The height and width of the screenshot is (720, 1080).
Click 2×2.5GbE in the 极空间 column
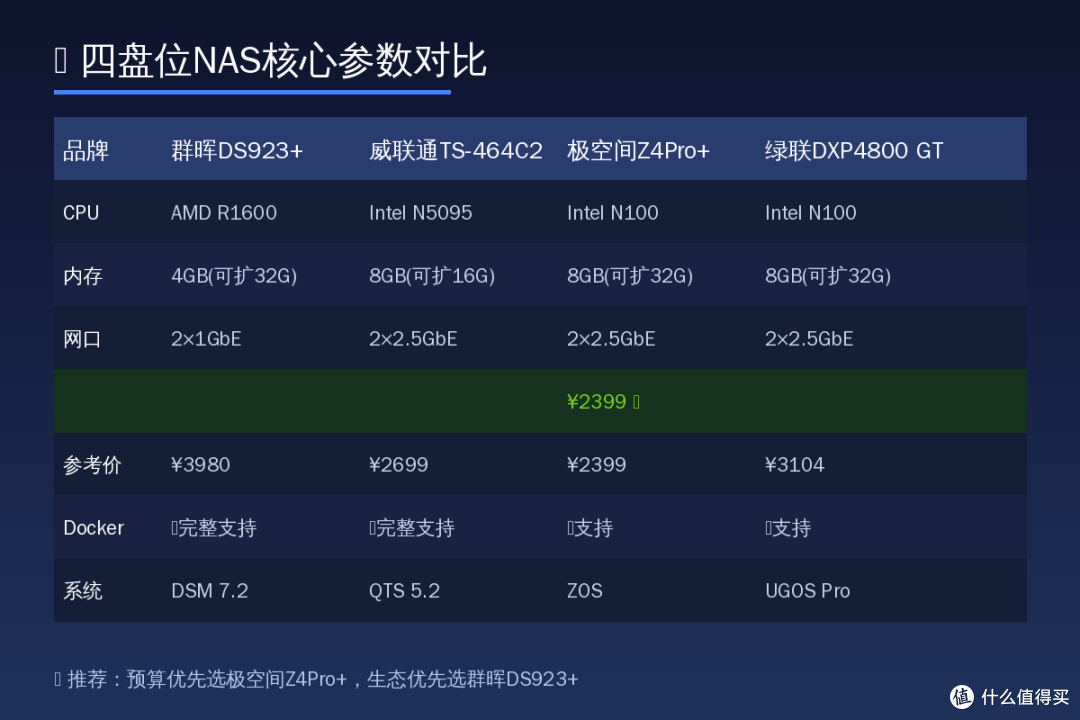611,339
